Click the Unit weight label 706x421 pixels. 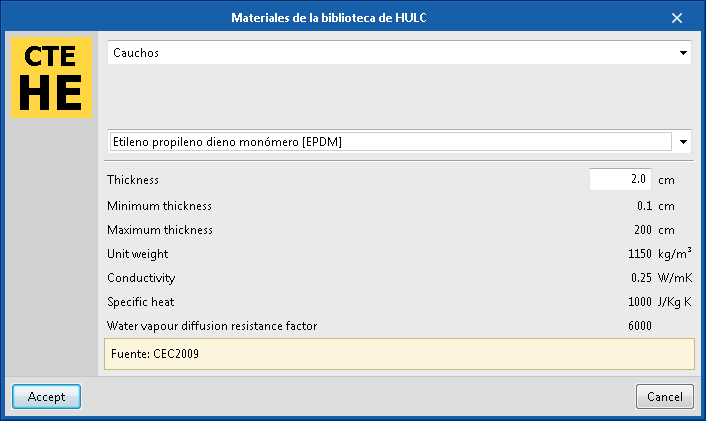click(138, 254)
